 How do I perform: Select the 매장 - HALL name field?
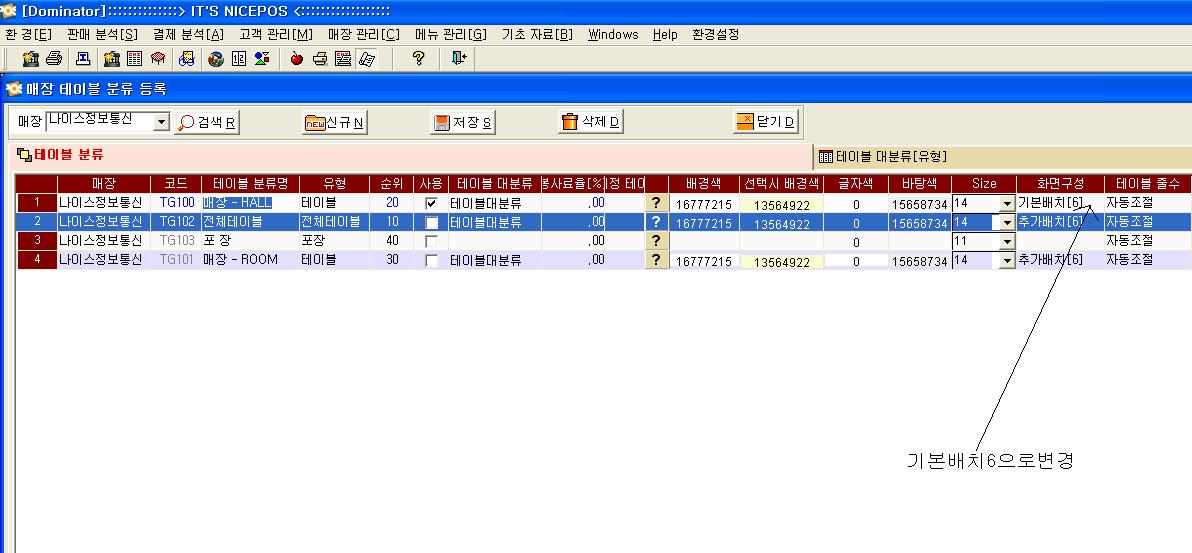(x=250, y=203)
